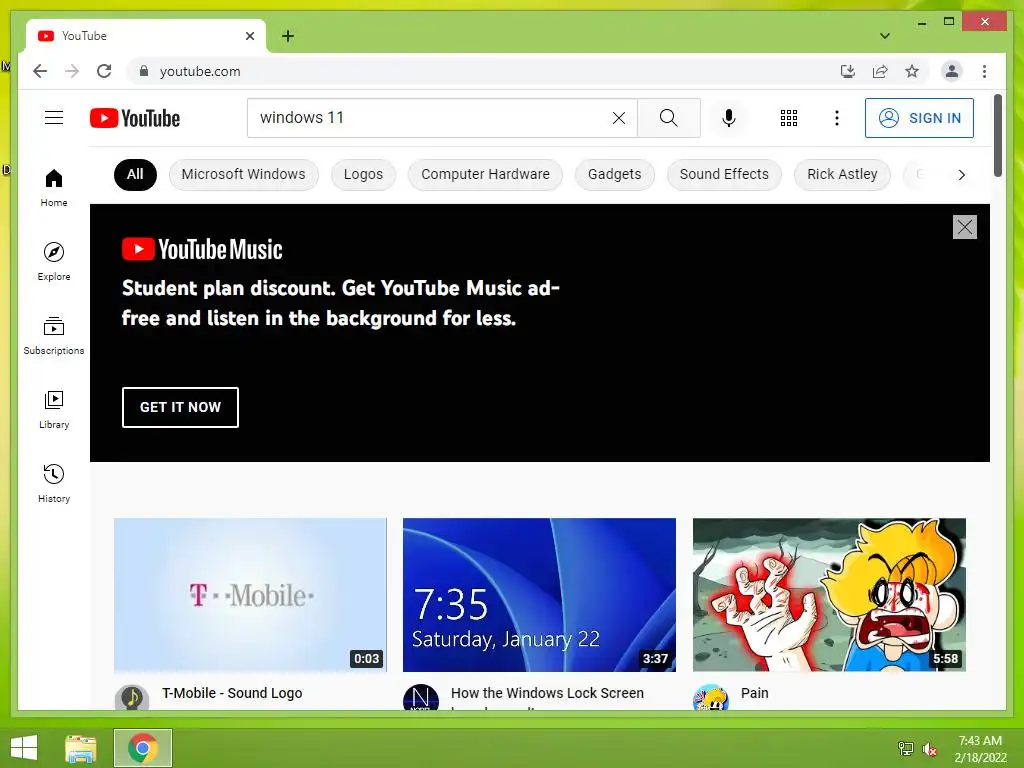The image size is (1024, 768).
Task: Click the Pain video title
Action: coord(754,693)
